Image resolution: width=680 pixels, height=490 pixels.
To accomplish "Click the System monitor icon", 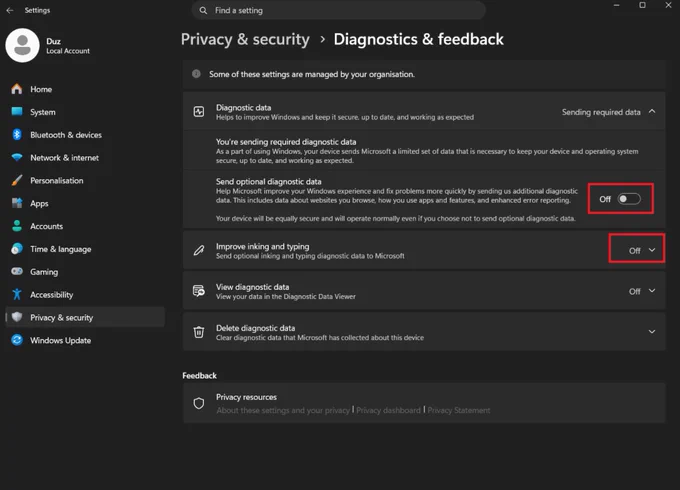I will 17,111.
